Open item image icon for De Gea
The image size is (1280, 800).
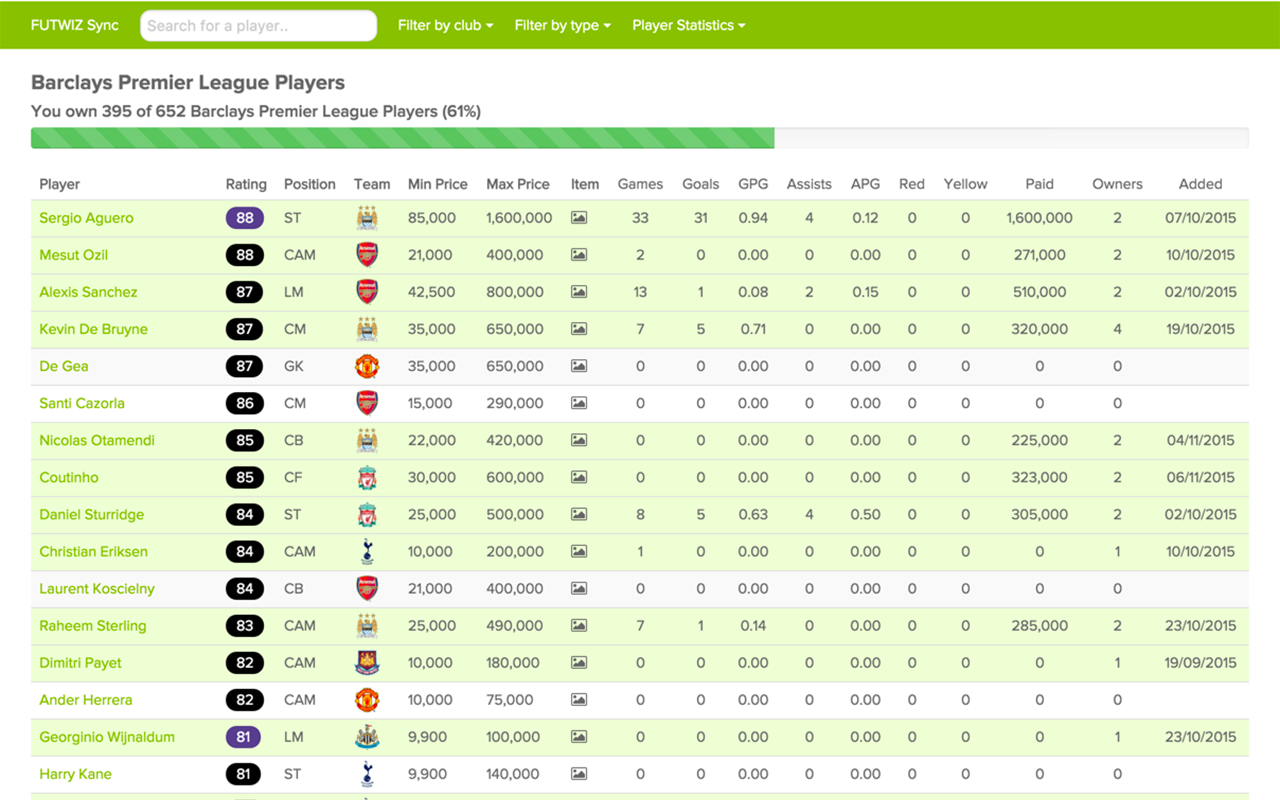click(x=579, y=366)
